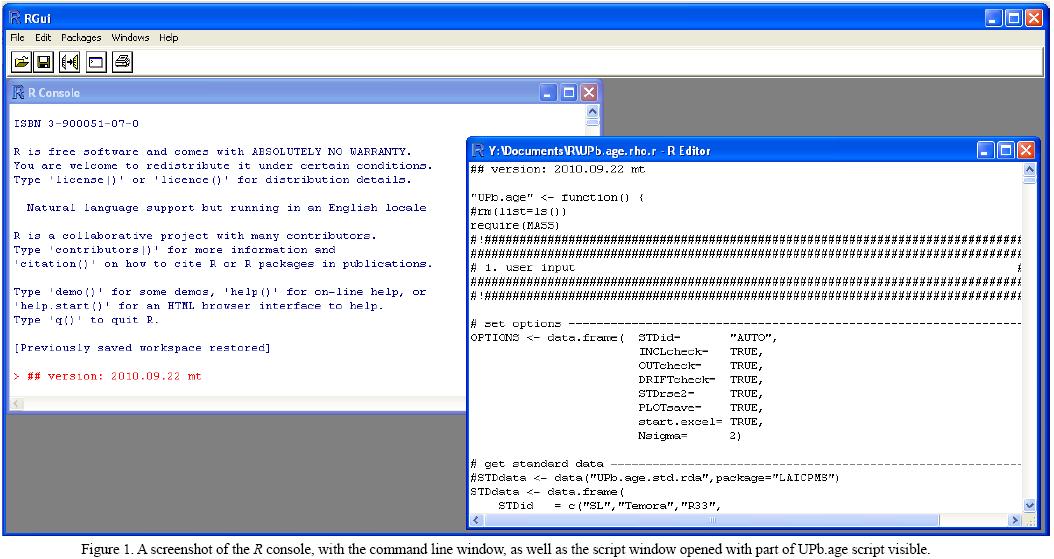
Task: Click the R Console scroll up arrow
Action: 591,113
